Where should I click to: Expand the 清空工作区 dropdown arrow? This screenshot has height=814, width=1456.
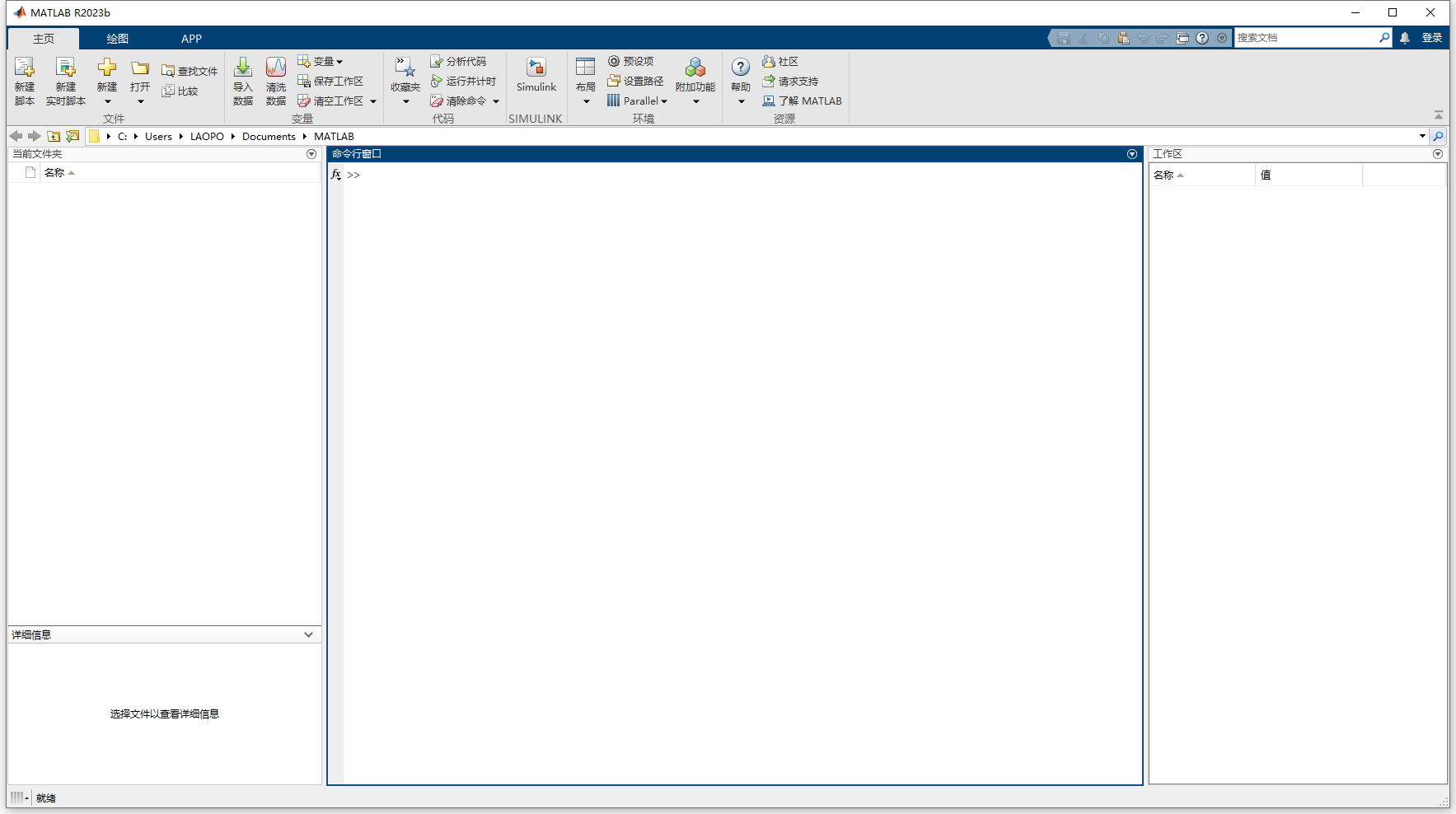point(373,101)
